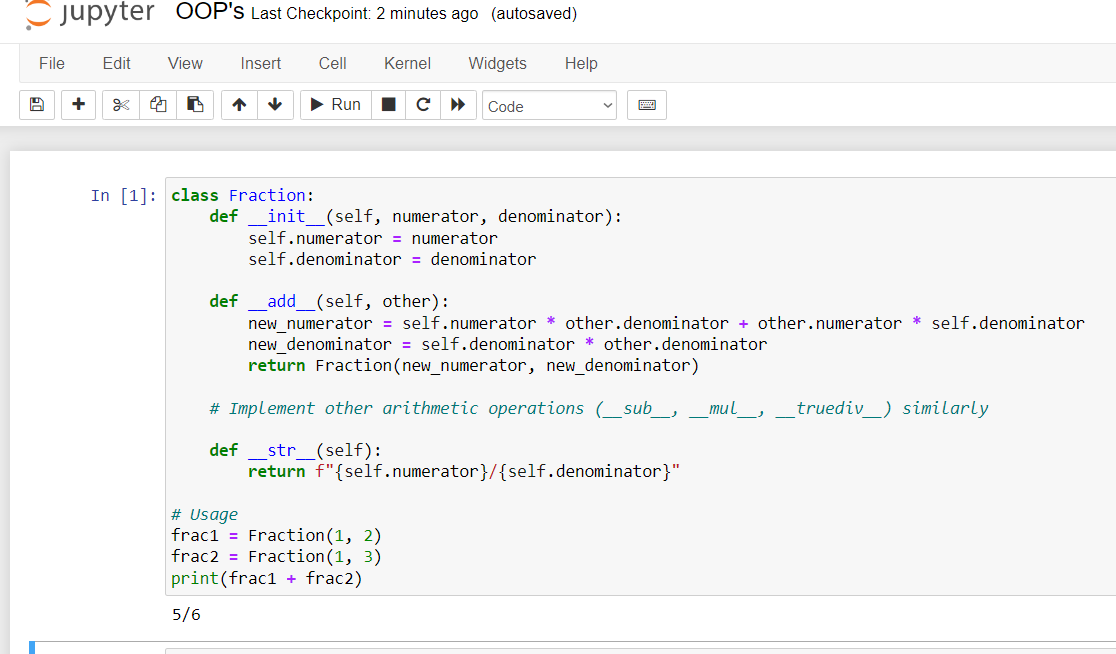Click the In [1]: cell prompt
This screenshot has width=1116, height=654.
124,196
